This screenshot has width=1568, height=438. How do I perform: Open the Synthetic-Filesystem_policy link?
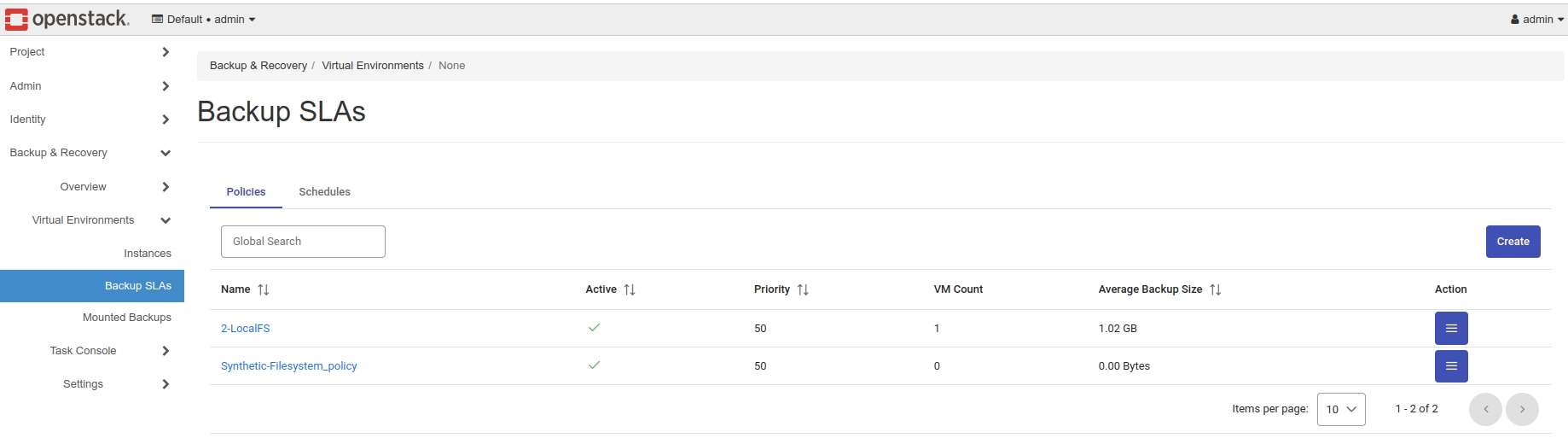click(x=288, y=366)
